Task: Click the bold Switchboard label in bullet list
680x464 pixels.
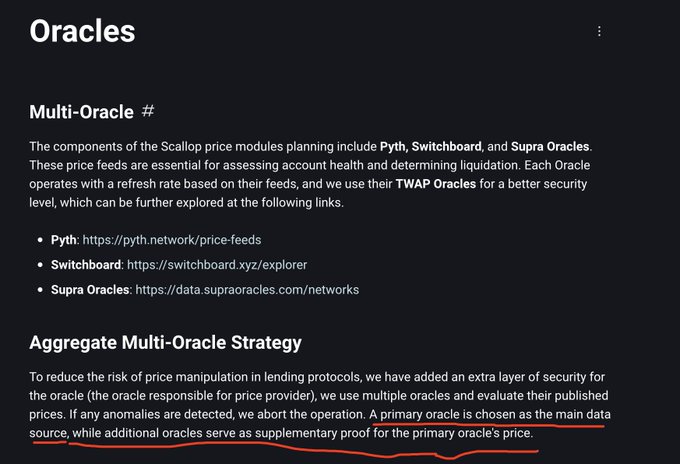Action: point(86,265)
